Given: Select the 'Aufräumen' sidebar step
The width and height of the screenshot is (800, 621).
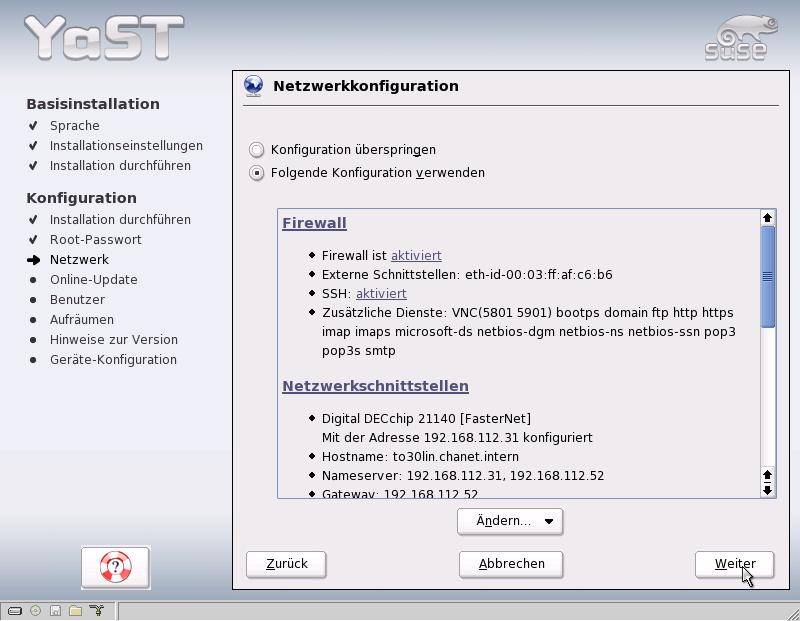Looking at the screenshot, I should tap(82, 319).
